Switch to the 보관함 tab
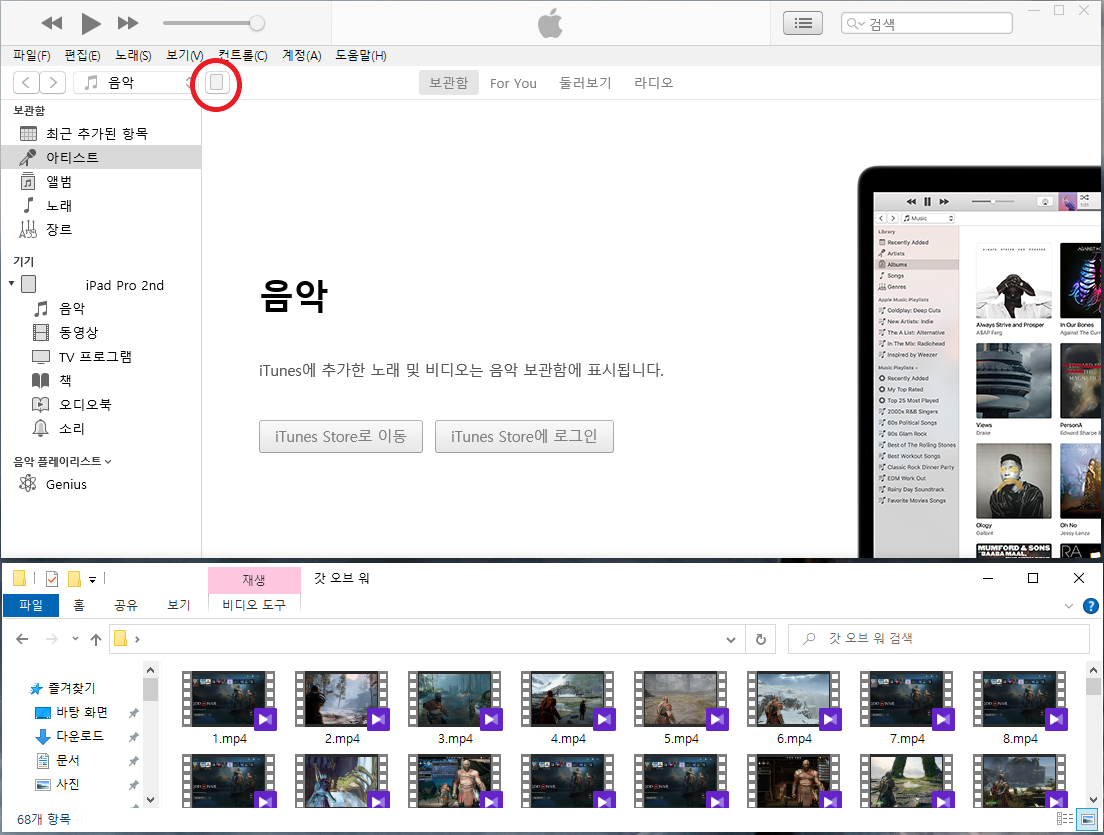 (448, 82)
